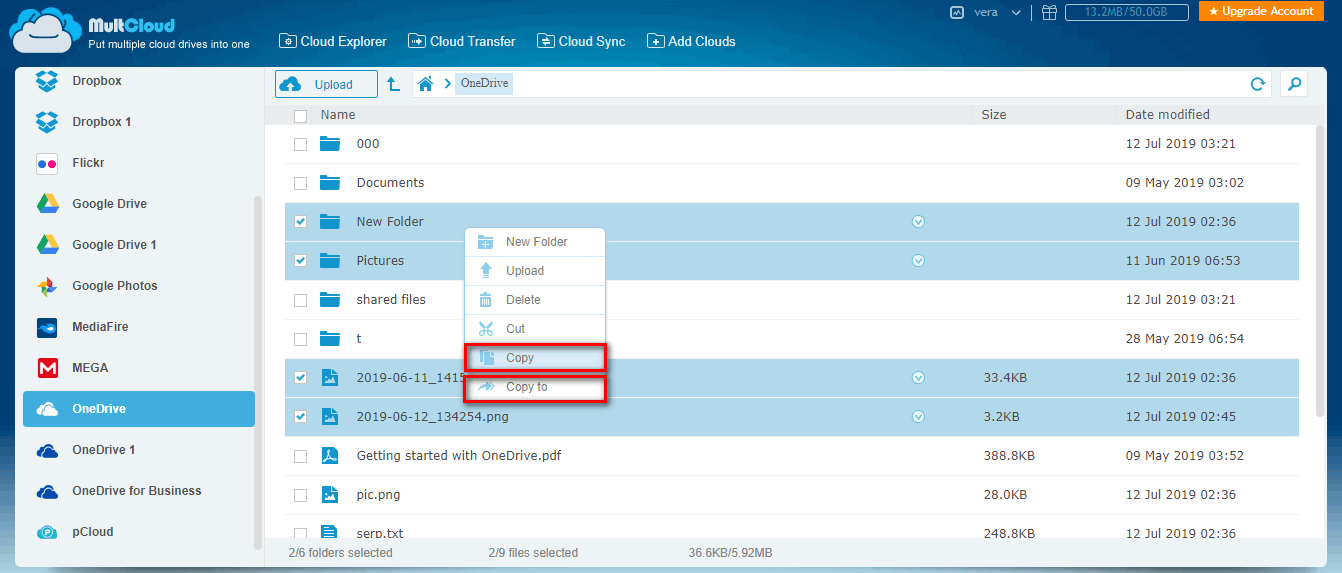This screenshot has width=1342, height=573.
Task: Click the Dropbox cloud icon in sidebar
Action: (47, 80)
